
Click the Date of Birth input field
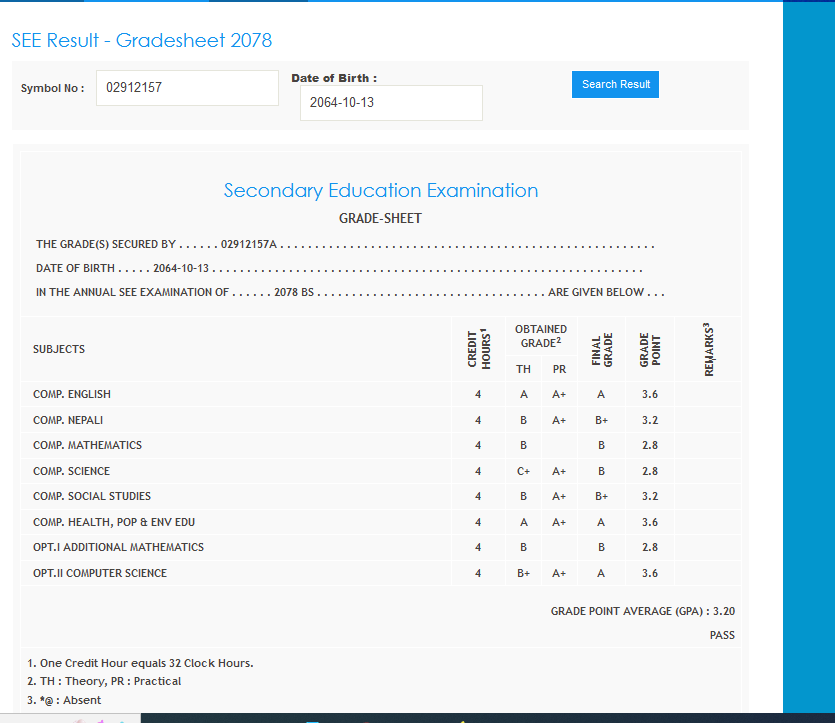pyautogui.click(x=391, y=103)
